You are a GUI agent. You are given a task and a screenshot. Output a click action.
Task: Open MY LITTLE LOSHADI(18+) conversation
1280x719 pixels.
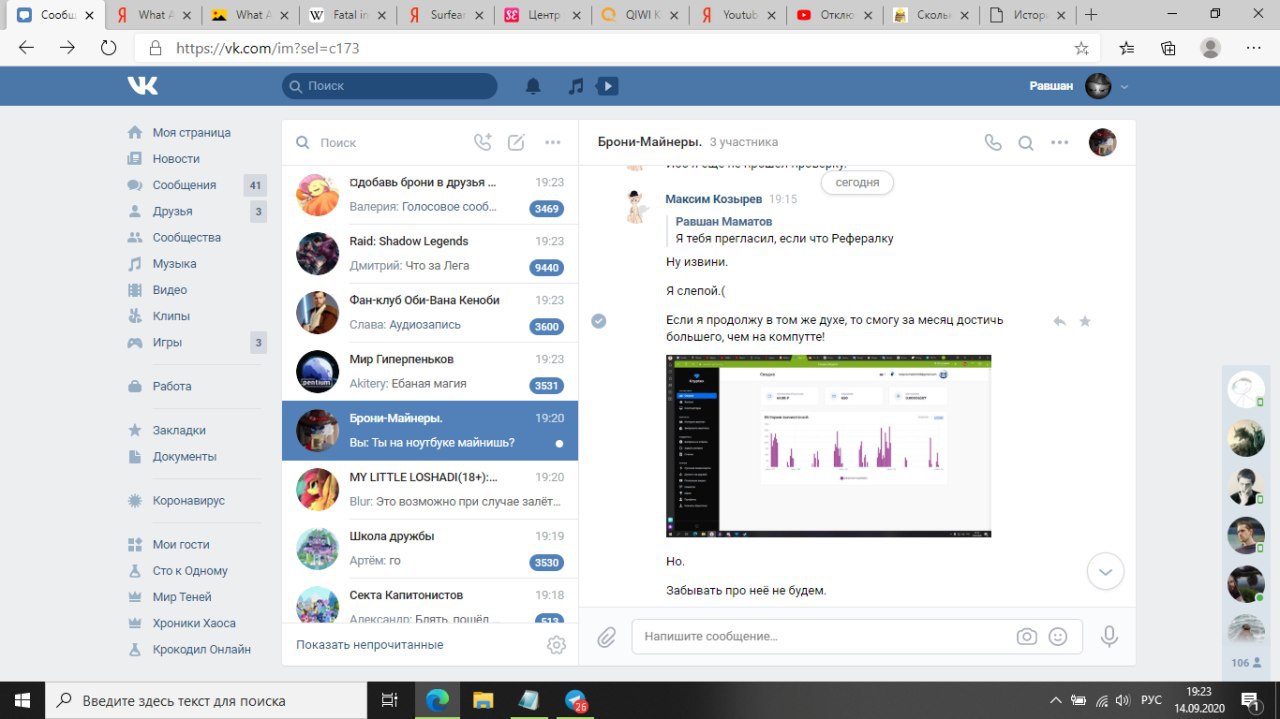pyautogui.click(x=430, y=489)
